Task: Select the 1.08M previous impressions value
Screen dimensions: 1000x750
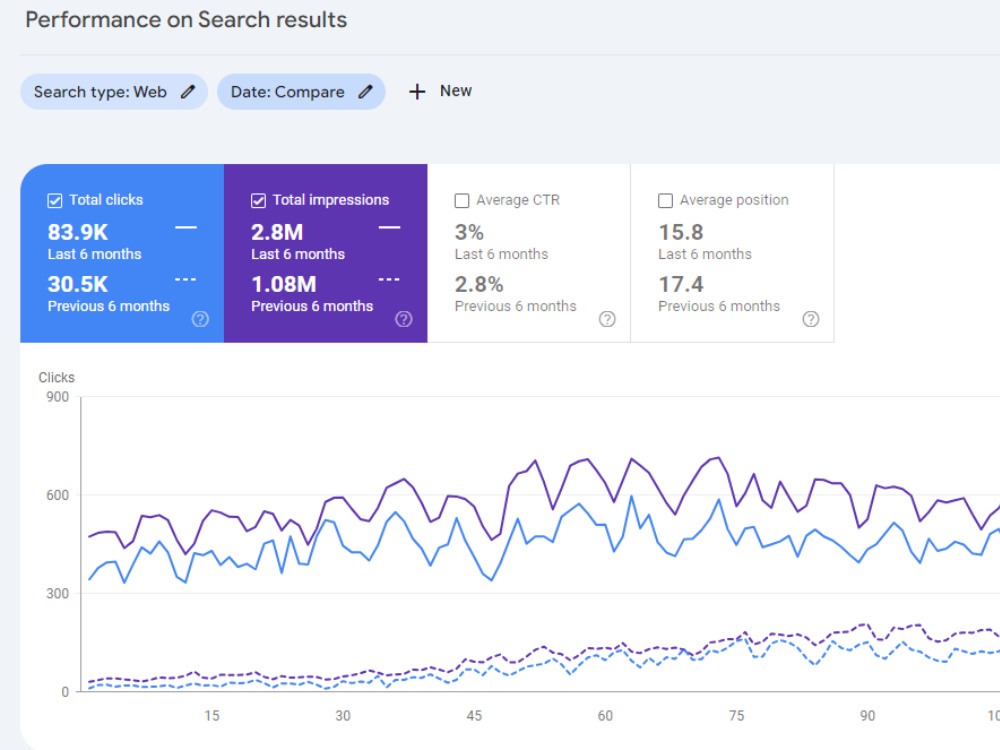Action: pyautogui.click(x=284, y=284)
